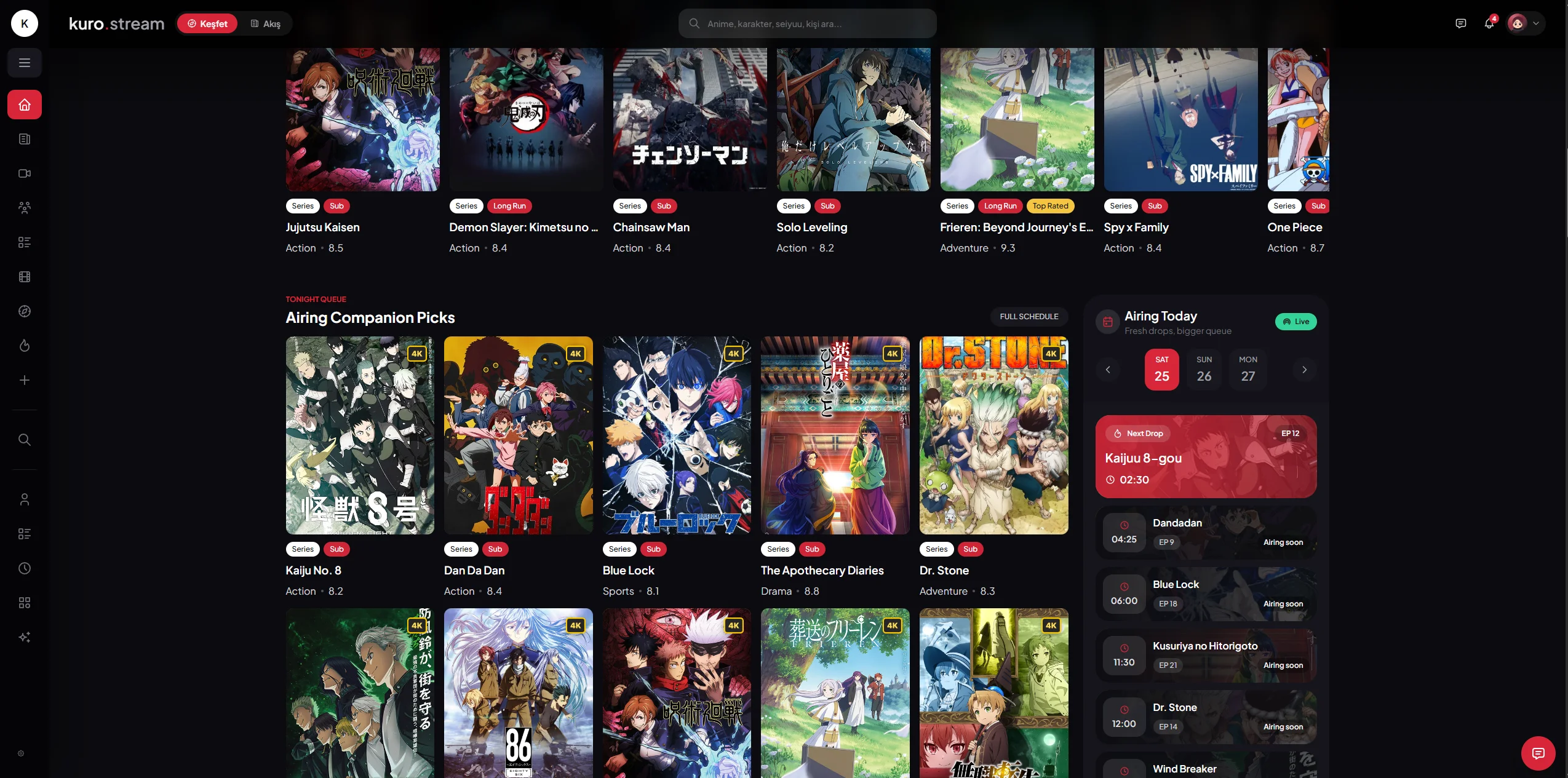Open the film strip sidebar icon
The width and height of the screenshot is (1568, 778).
25,277
